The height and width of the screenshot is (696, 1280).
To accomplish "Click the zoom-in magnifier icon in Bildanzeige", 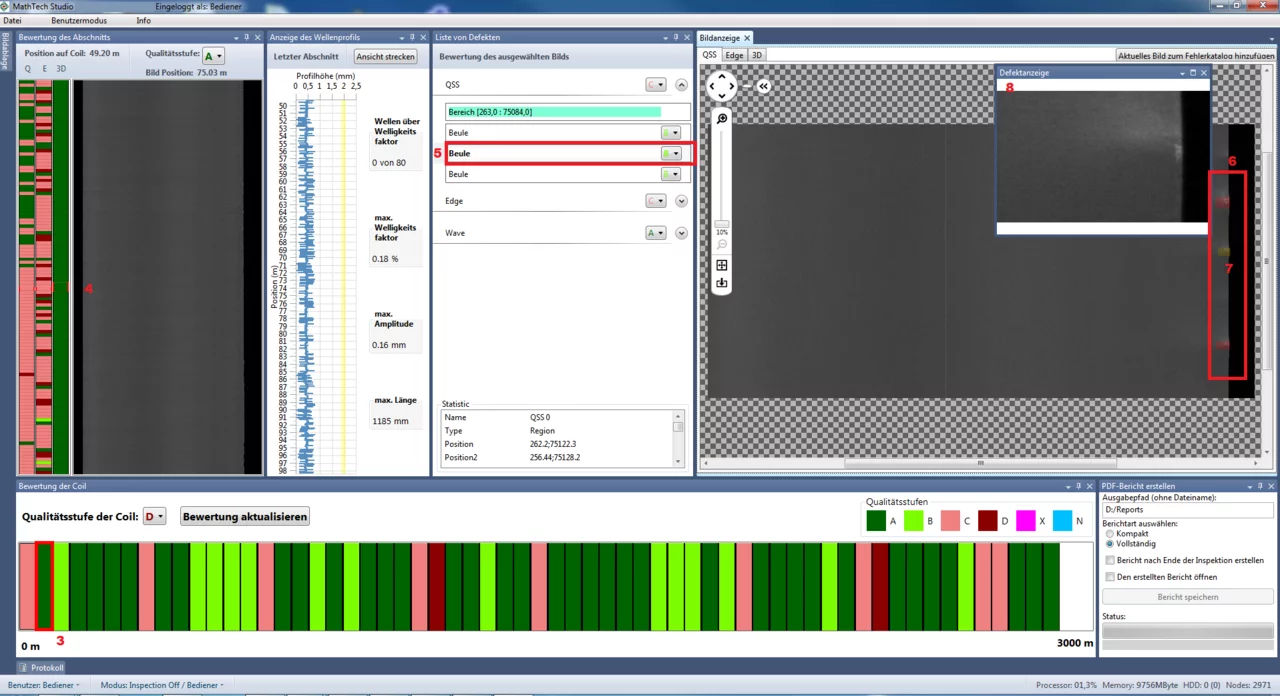I will [722, 118].
